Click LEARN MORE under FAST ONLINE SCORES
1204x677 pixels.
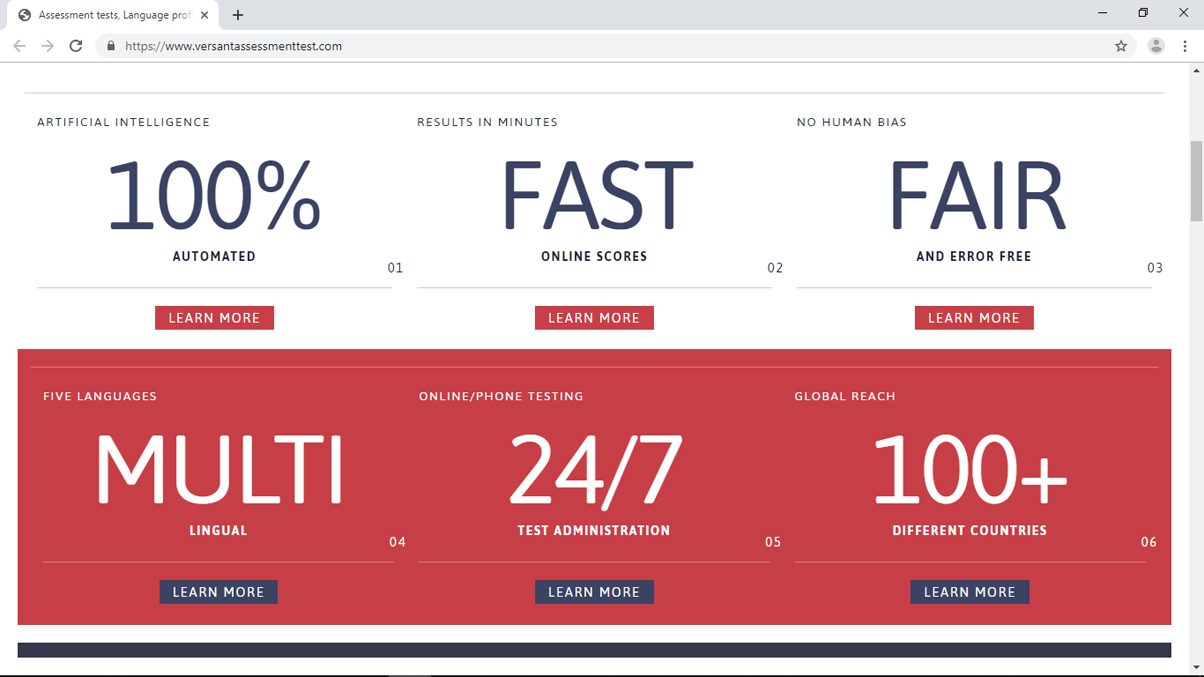pyautogui.click(x=594, y=317)
